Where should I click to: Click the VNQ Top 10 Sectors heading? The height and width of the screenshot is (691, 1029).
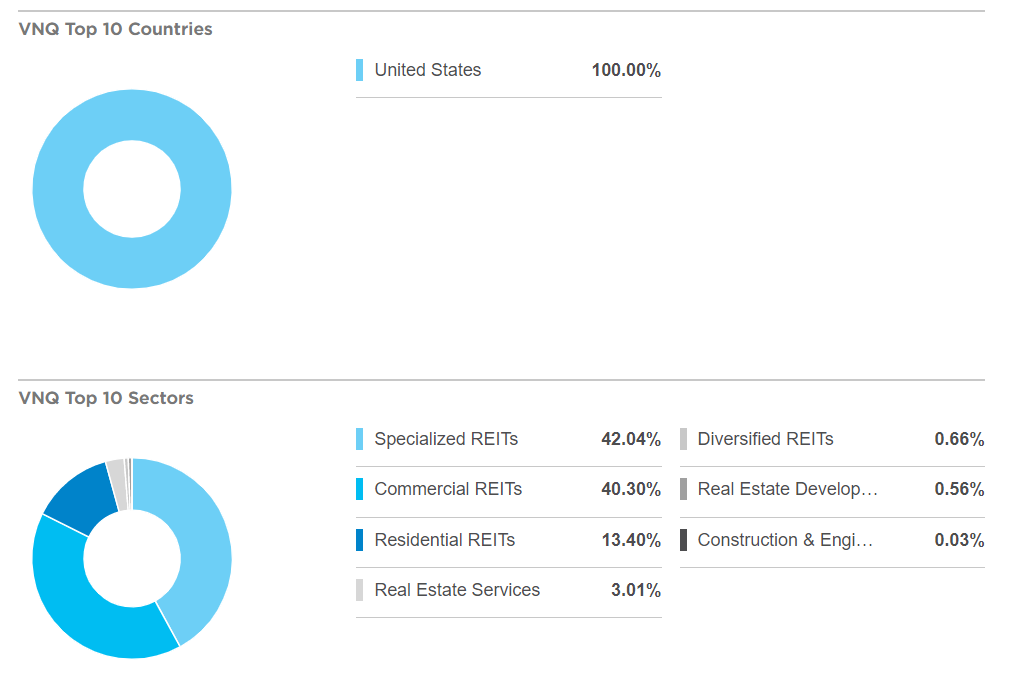[x=106, y=398]
